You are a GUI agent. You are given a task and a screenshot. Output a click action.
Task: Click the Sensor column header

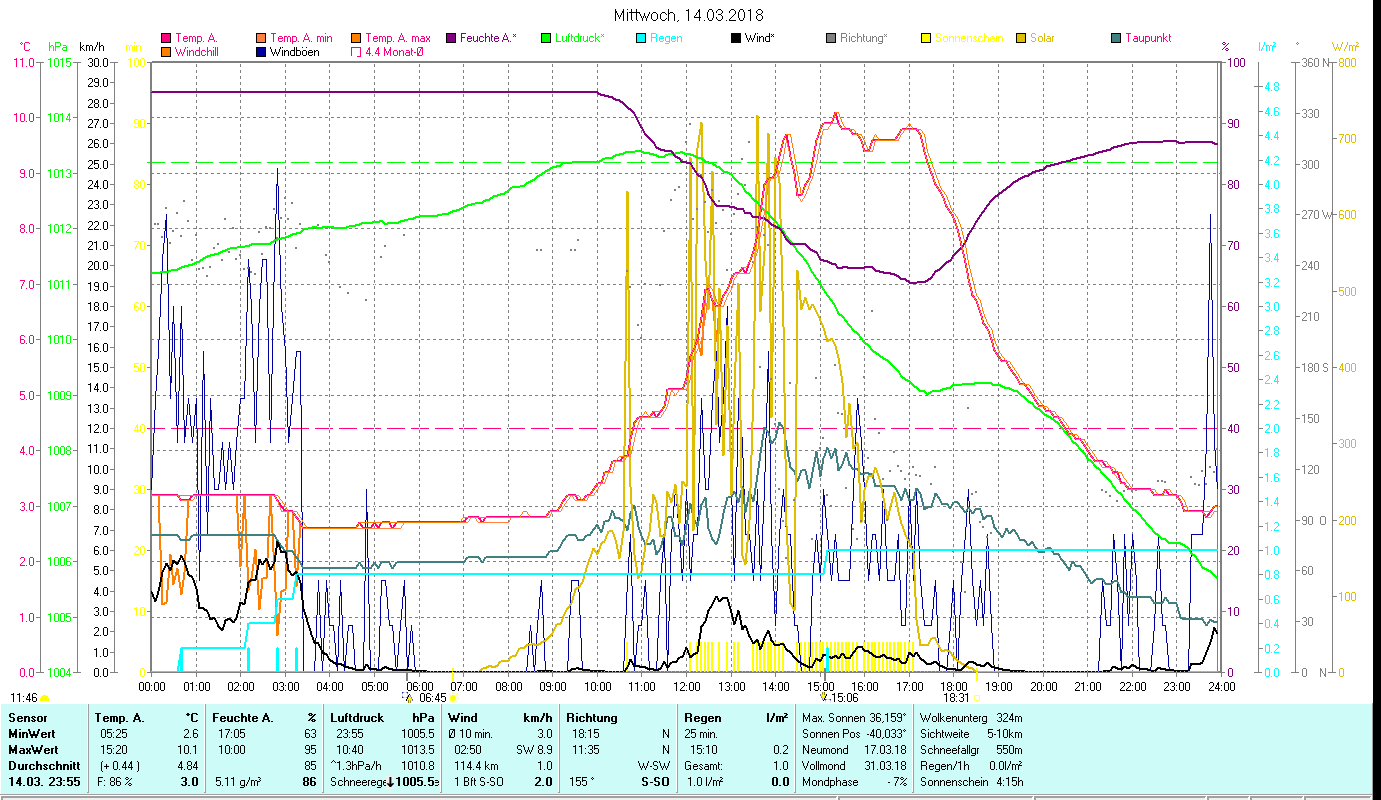pyautogui.click(x=27, y=718)
